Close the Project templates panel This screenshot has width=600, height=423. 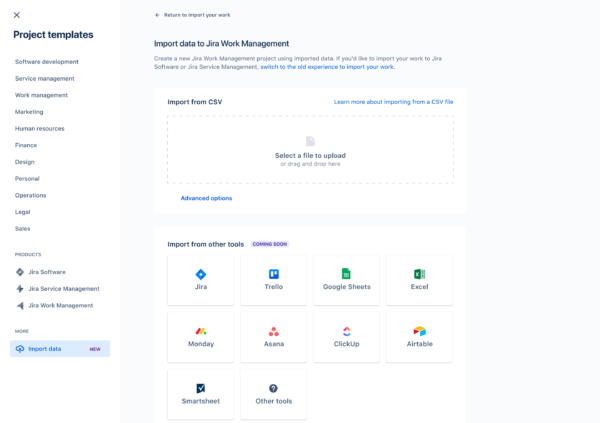coord(16,15)
